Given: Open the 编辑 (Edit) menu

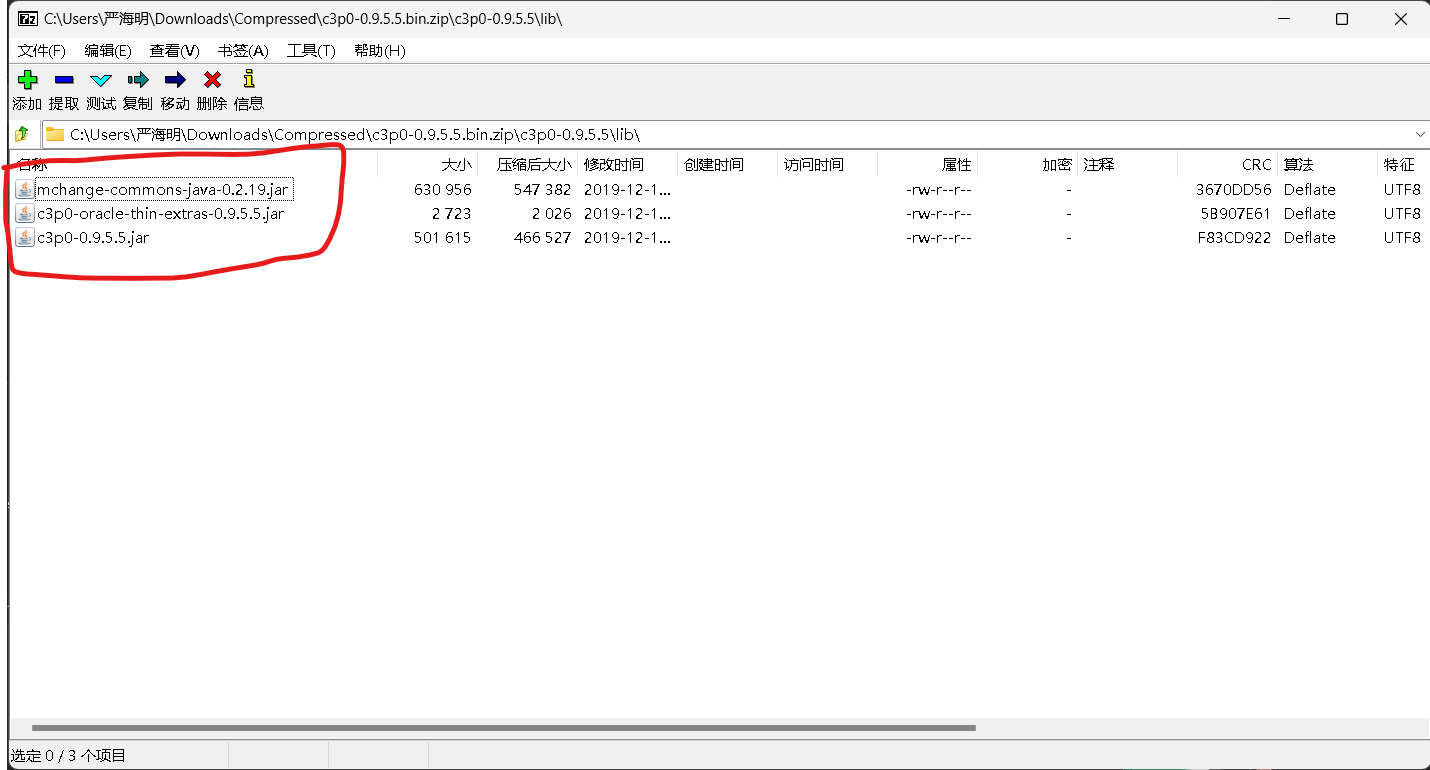Looking at the screenshot, I should [107, 51].
